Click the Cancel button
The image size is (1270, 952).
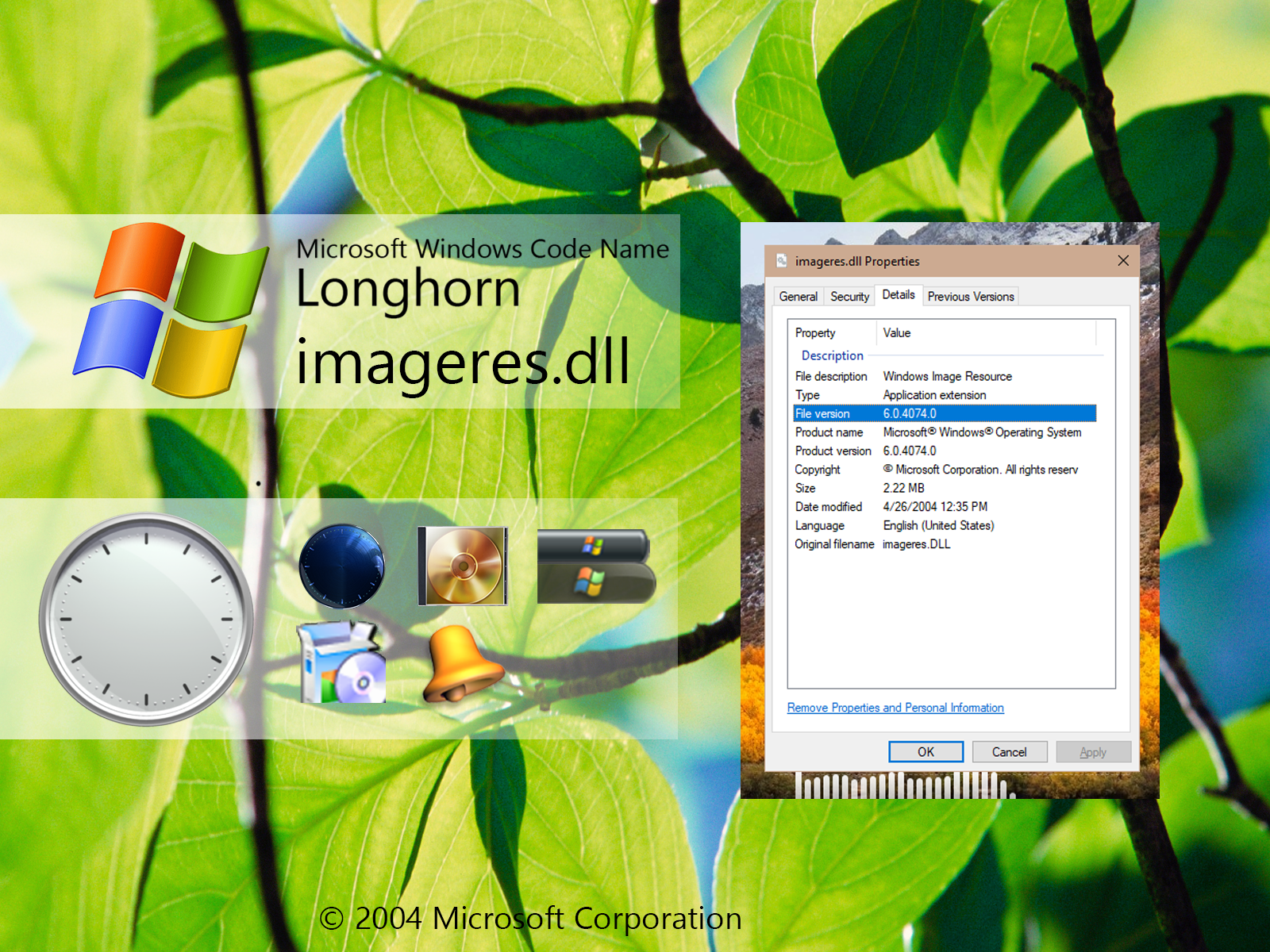(x=1009, y=752)
